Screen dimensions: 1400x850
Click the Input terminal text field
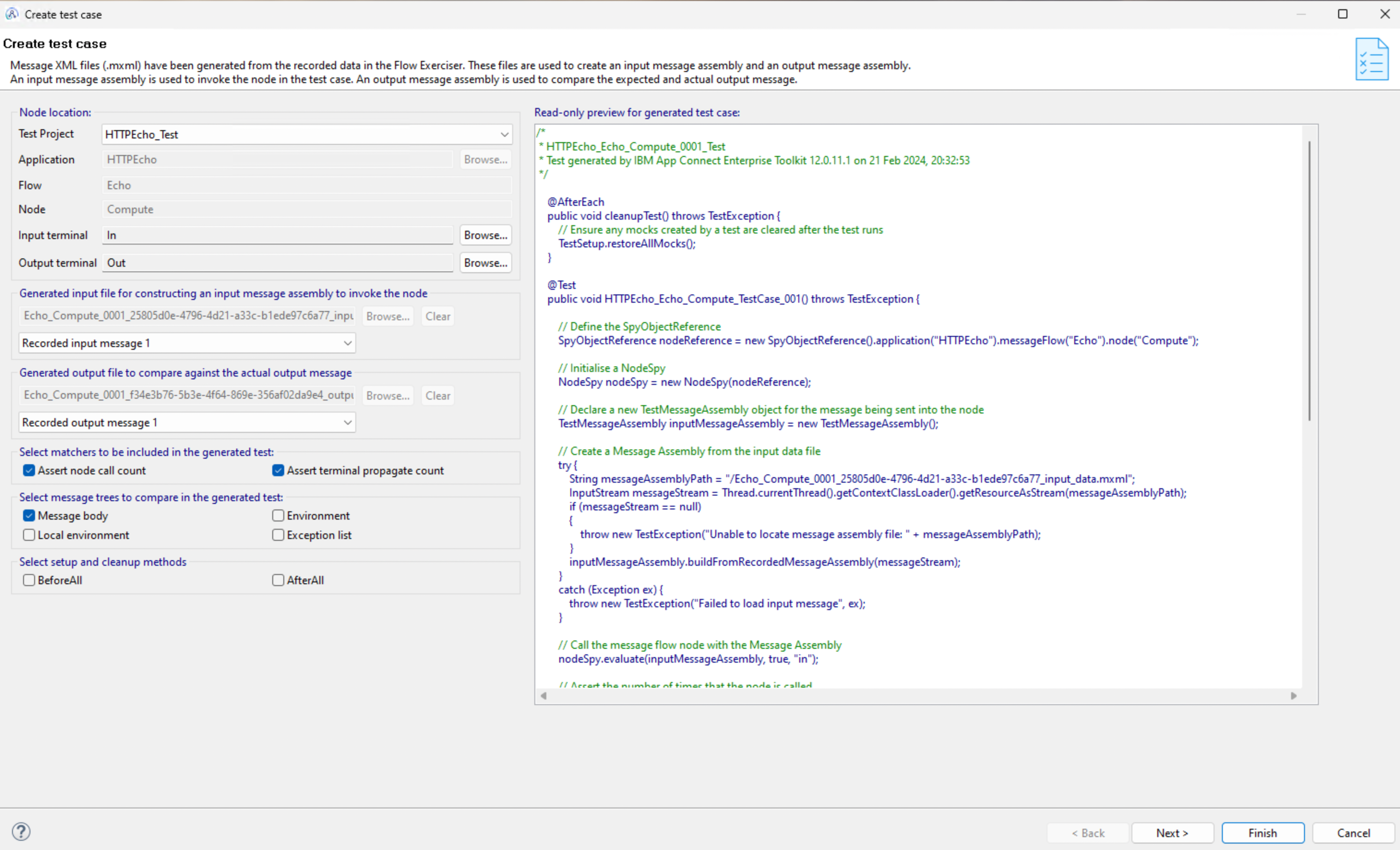tap(277, 235)
